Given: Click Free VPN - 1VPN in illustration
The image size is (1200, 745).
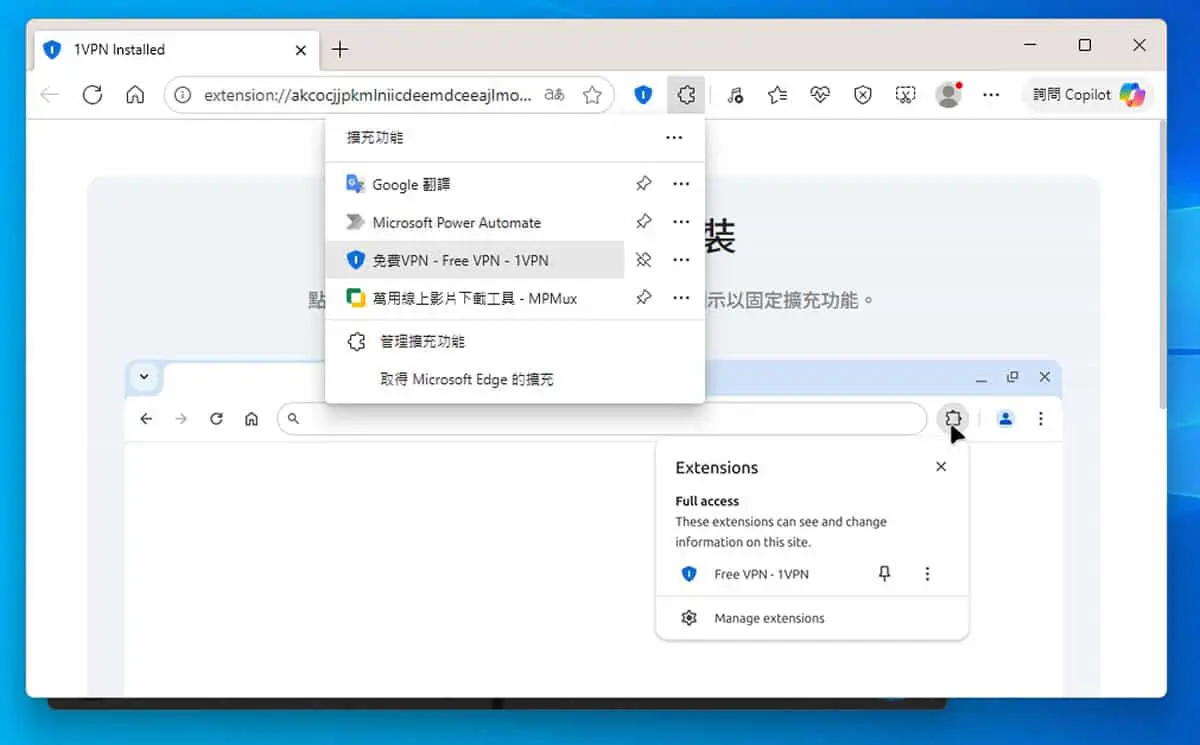Looking at the screenshot, I should (761, 574).
